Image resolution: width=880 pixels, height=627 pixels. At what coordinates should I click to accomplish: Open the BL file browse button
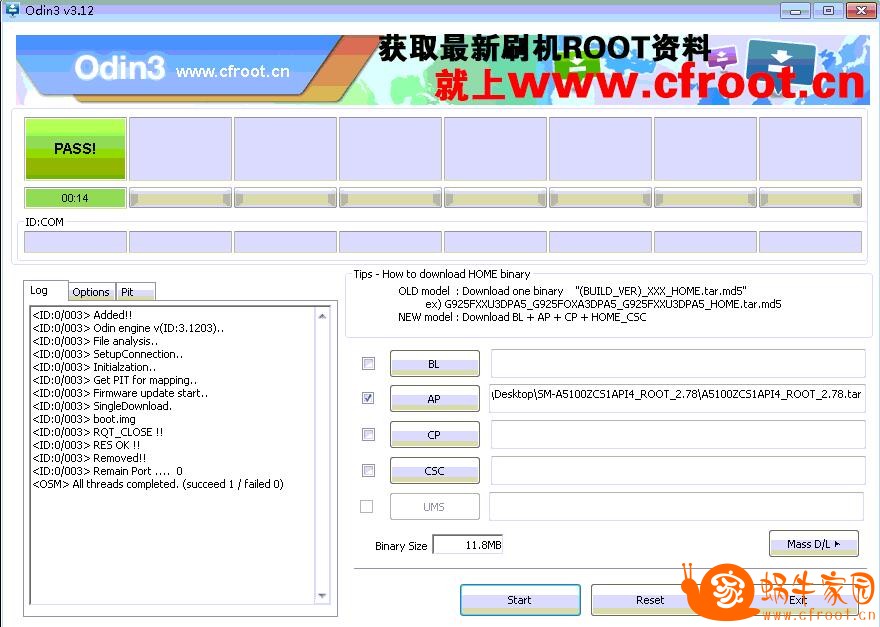pos(435,364)
